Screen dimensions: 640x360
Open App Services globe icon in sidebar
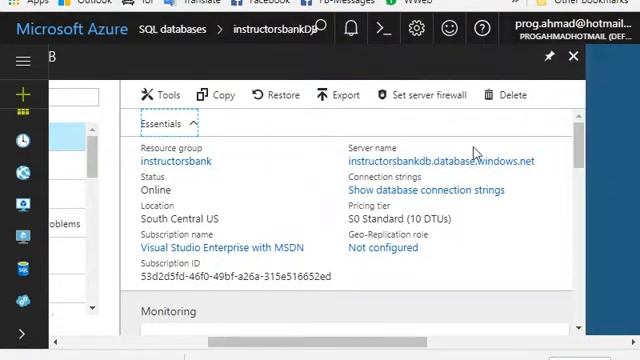pos(23,173)
